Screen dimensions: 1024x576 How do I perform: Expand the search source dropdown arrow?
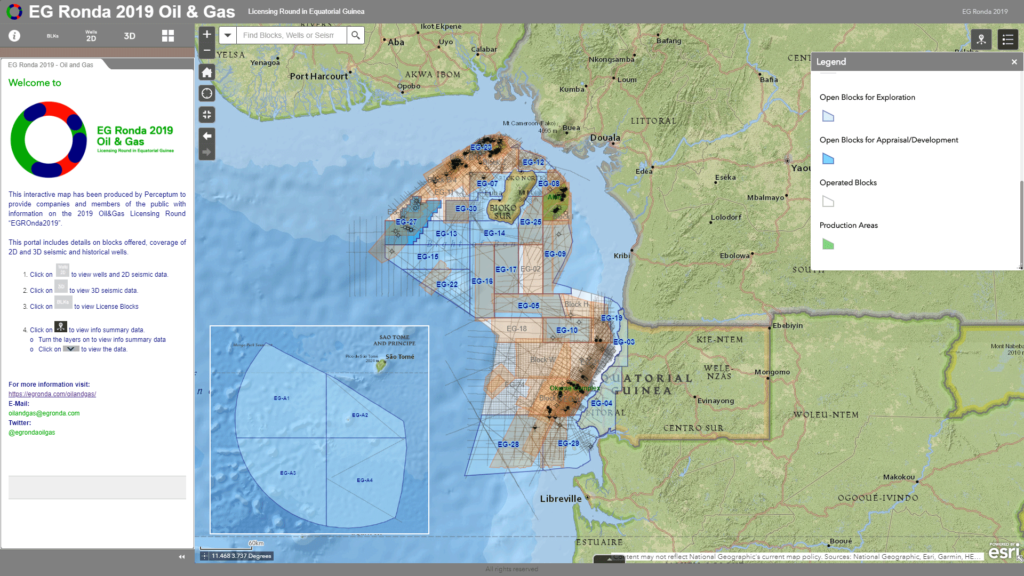(x=227, y=35)
